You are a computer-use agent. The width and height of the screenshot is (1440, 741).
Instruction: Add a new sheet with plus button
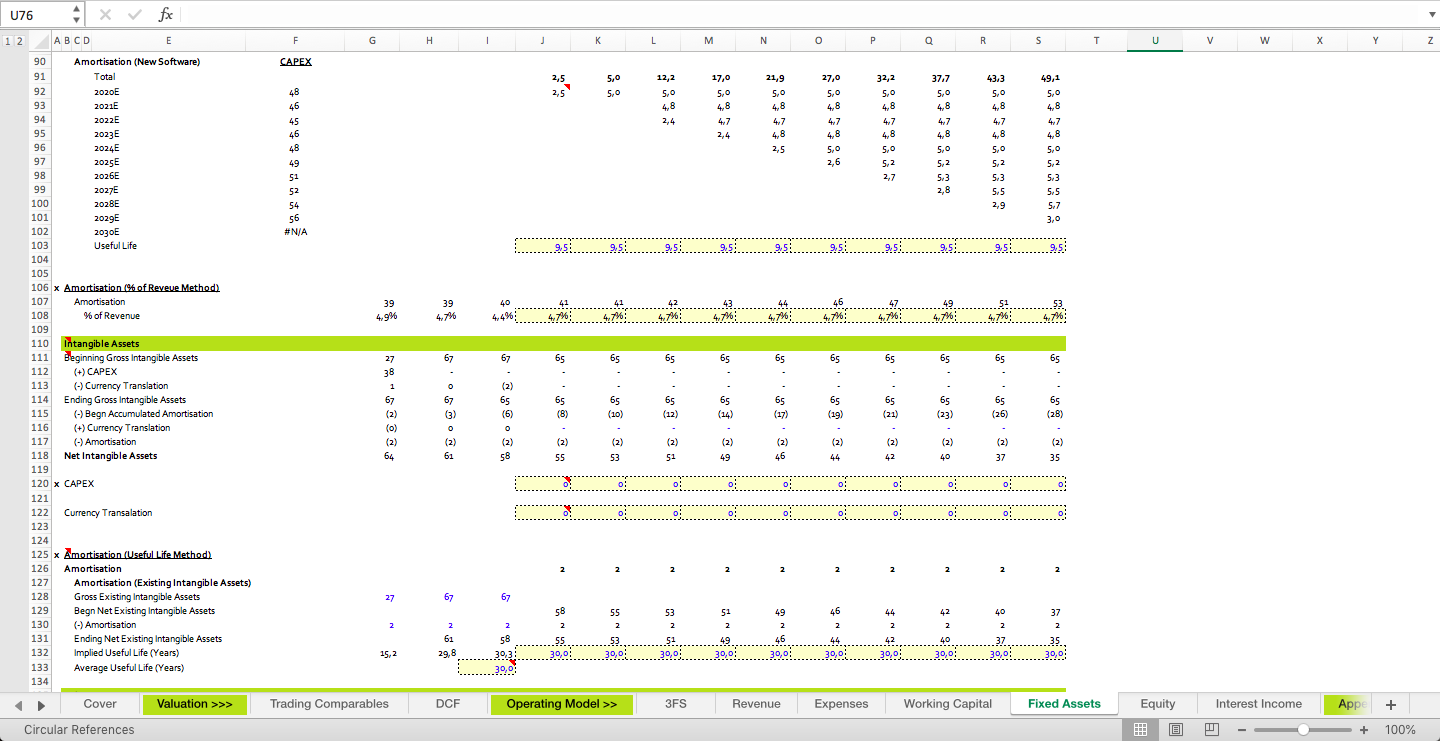point(1390,704)
